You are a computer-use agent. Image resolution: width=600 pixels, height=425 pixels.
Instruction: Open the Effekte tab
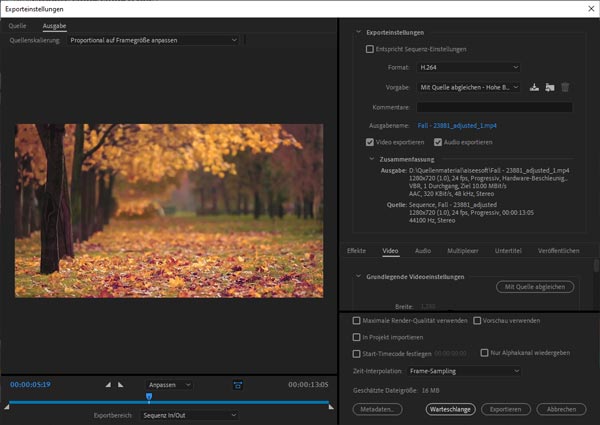[356, 251]
